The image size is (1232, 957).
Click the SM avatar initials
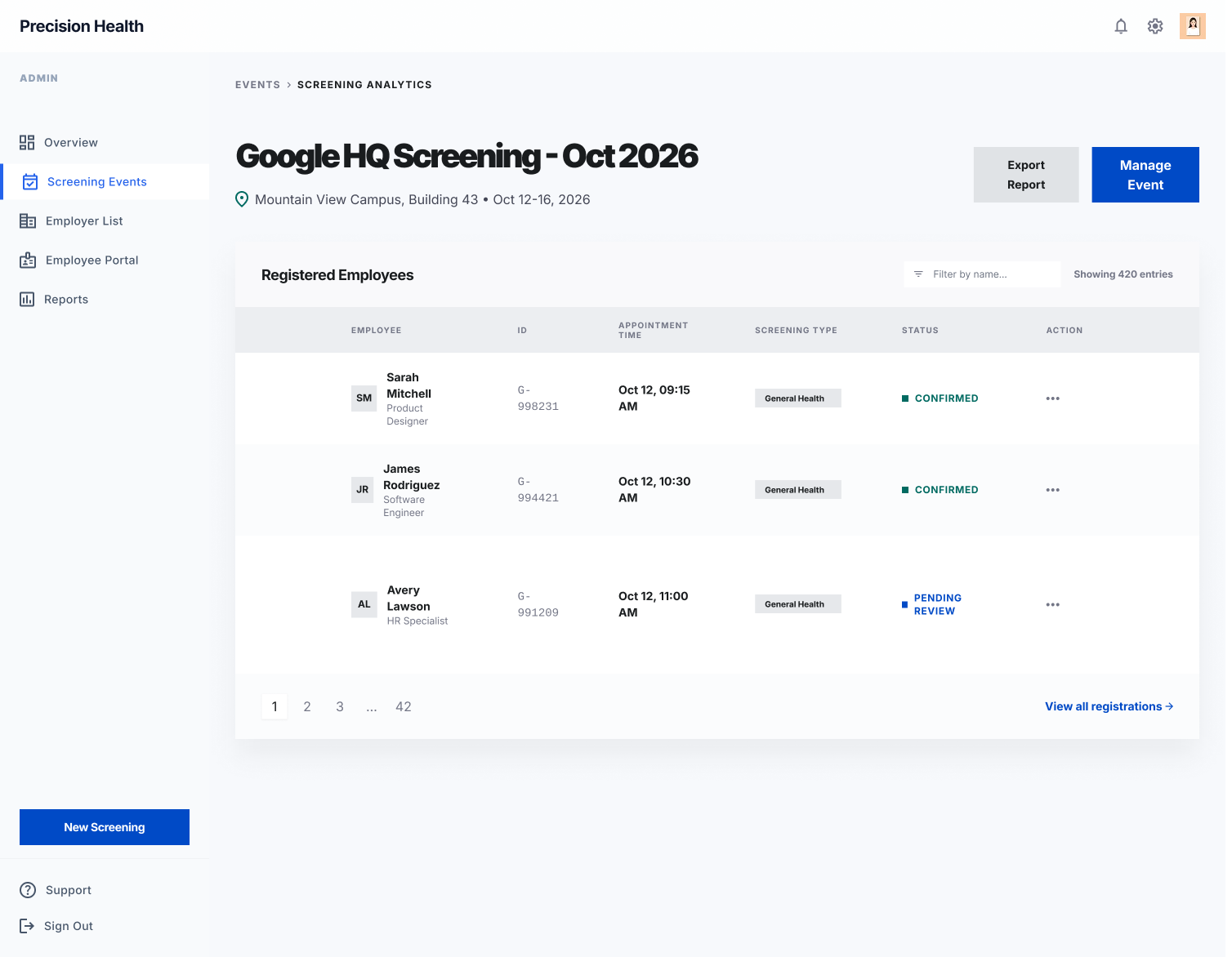click(364, 398)
